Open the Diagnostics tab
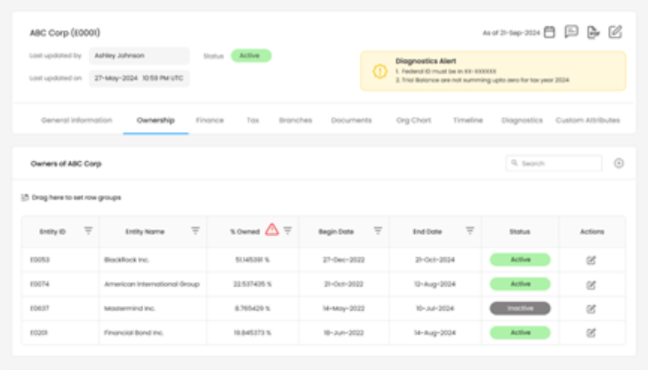 click(x=522, y=120)
